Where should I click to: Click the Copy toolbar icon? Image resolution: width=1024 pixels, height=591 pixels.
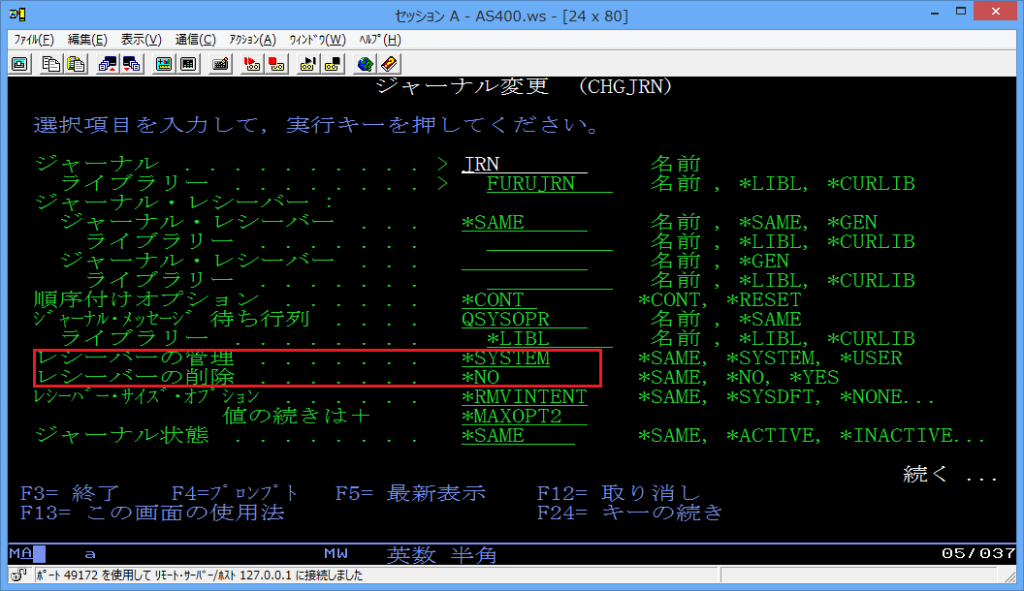pyautogui.click(x=51, y=64)
